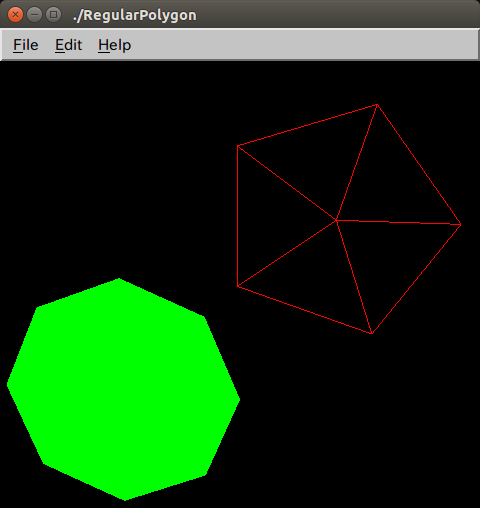Click the rightmost vertex of the green octagon
The width and height of the screenshot is (480, 508).
pos(240,399)
